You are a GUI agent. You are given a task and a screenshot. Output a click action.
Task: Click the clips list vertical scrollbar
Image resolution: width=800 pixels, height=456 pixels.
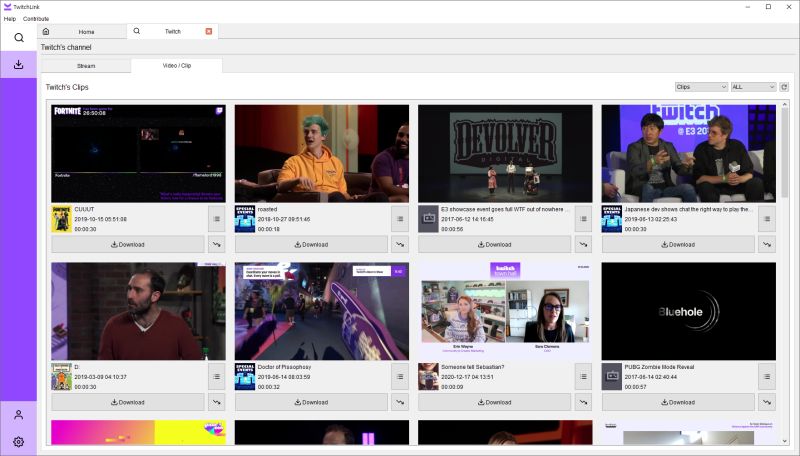pos(784,153)
